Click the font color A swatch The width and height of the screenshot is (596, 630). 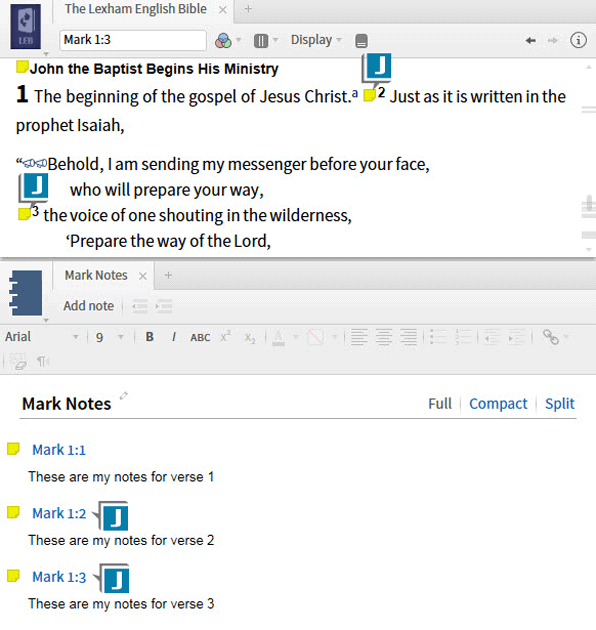pos(279,337)
